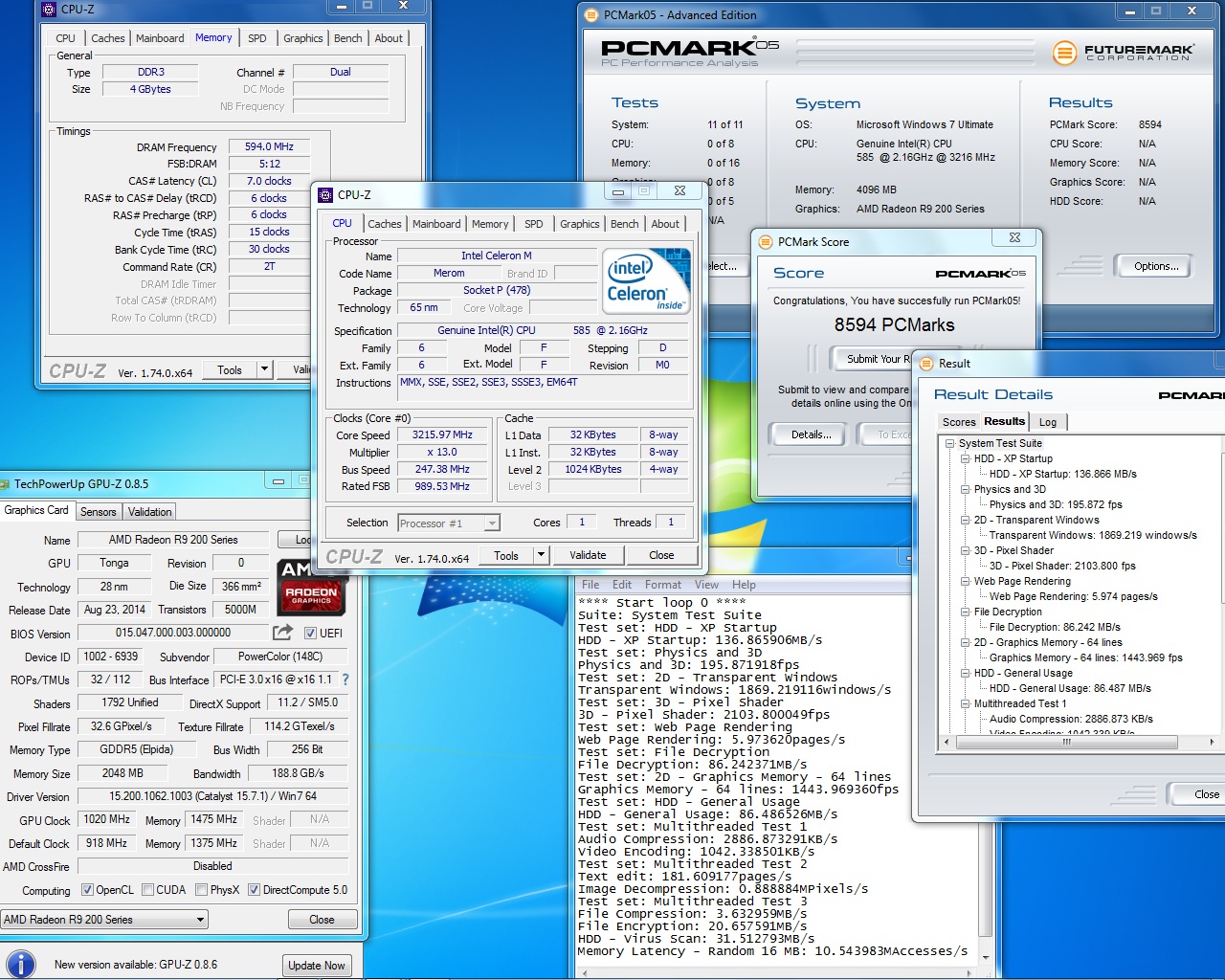
Task: Collapse the Multithreaded Test 1 node
Action: point(966,703)
